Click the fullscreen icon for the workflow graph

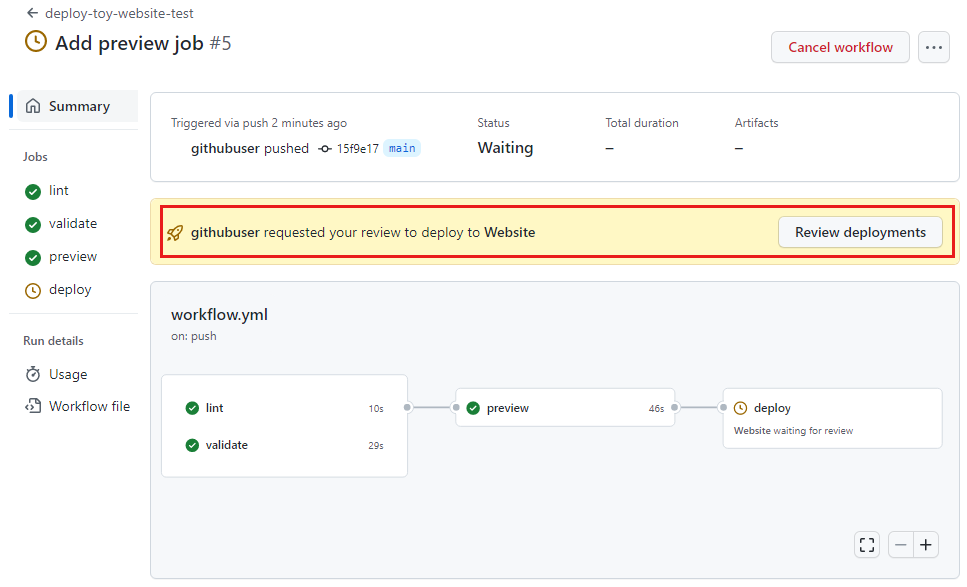(x=866, y=544)
